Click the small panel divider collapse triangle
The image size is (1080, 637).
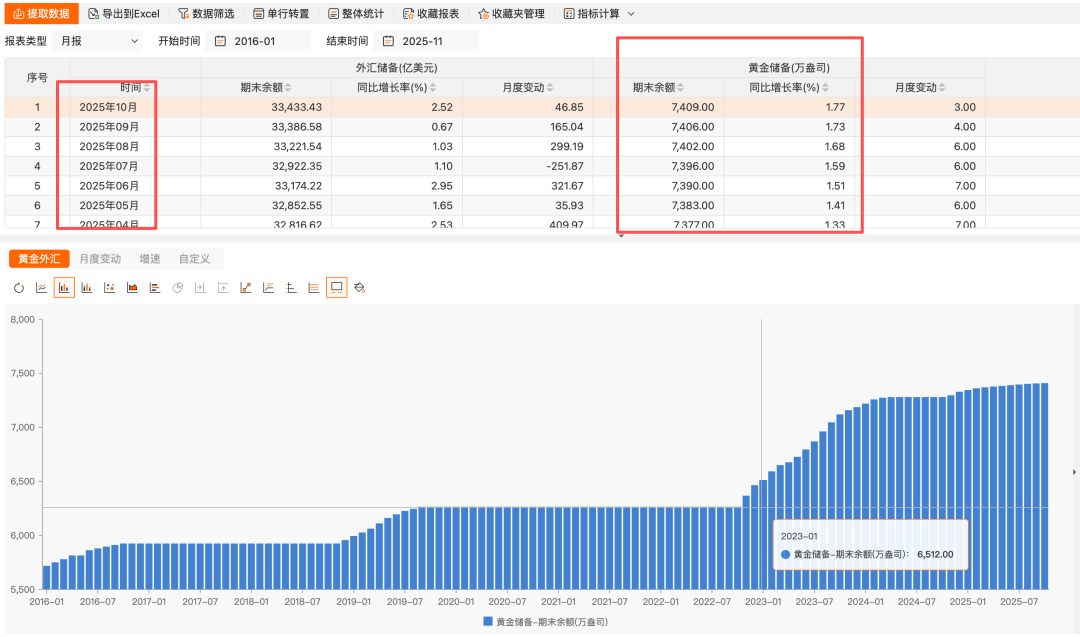click(621, 236)
